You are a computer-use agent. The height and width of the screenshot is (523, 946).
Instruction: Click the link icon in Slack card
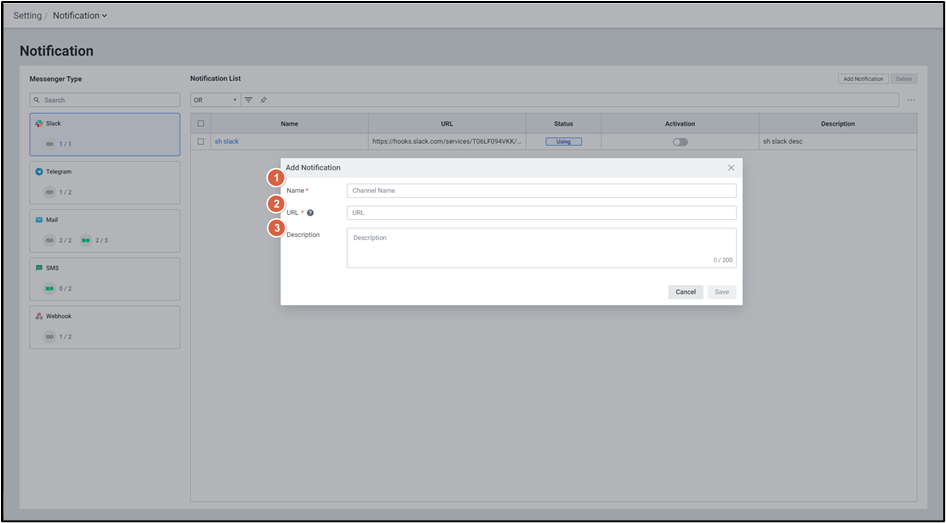pyautogui.click(x=49, y=144)
